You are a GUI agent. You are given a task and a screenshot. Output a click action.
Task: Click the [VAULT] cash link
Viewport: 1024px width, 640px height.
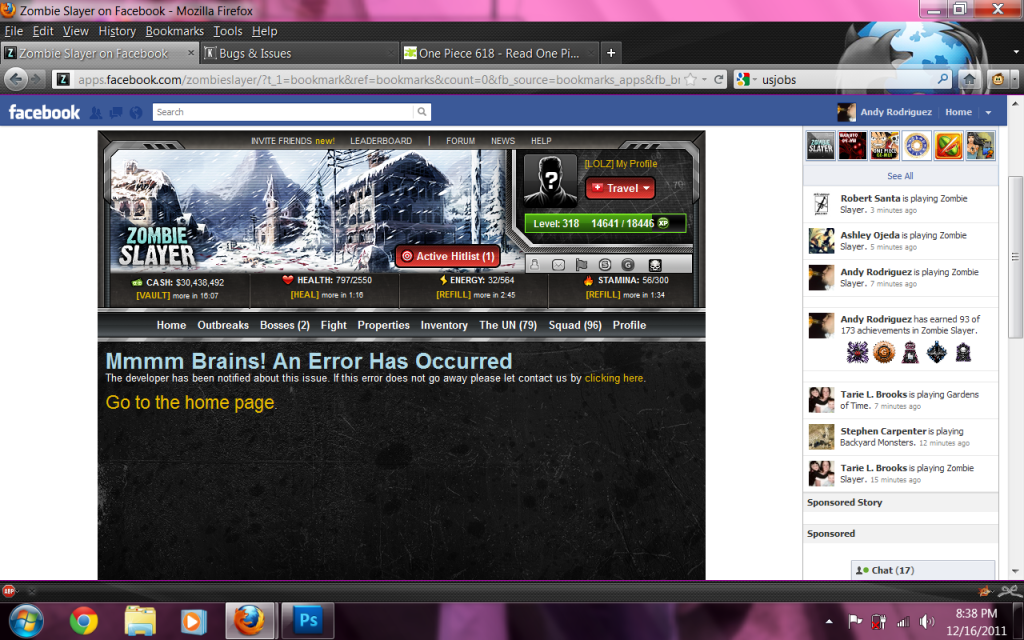[153, 296]
